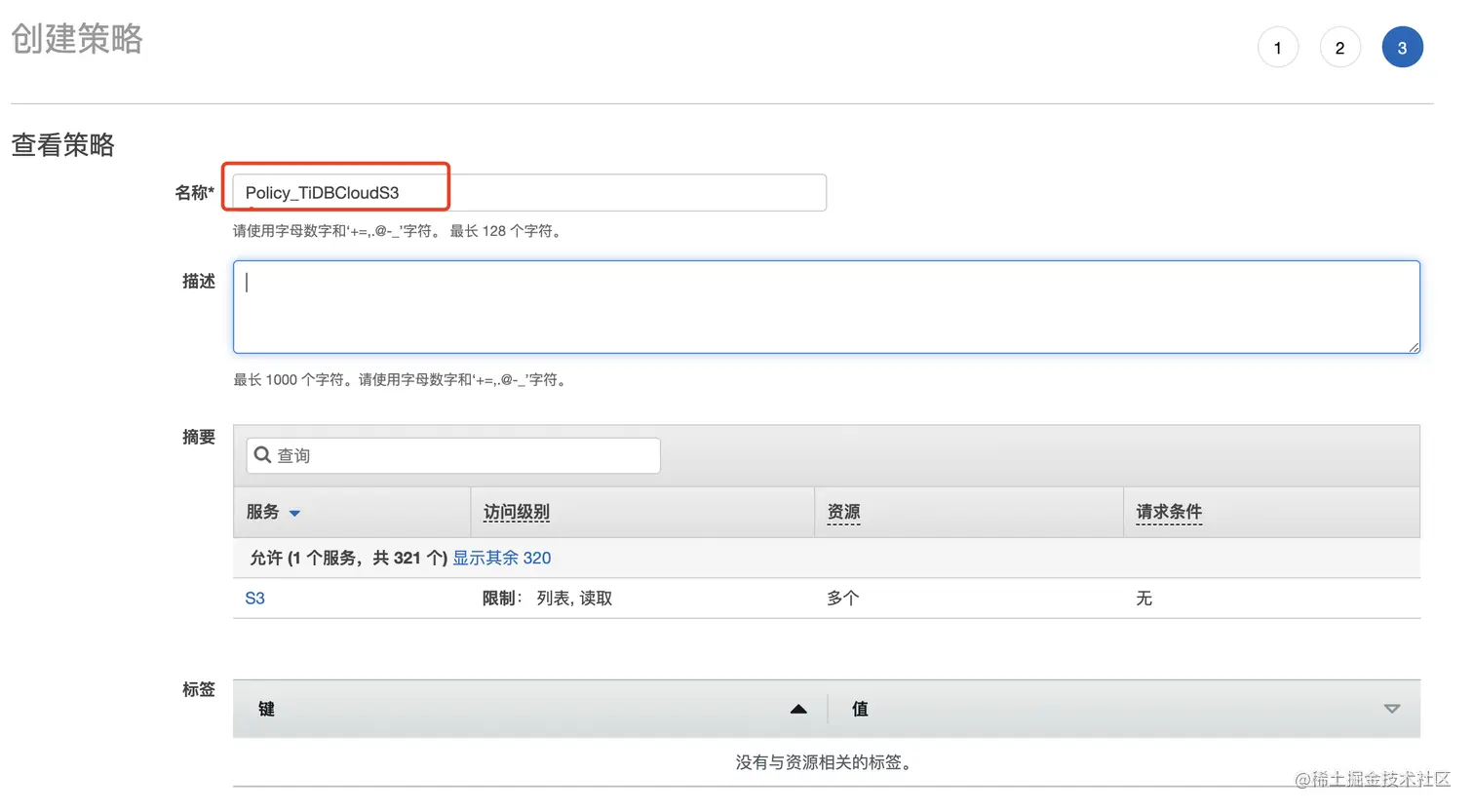Screen dimensions: 1474x812
Task: Open the 显示其余 320 link
Action: tap(501, 558)
